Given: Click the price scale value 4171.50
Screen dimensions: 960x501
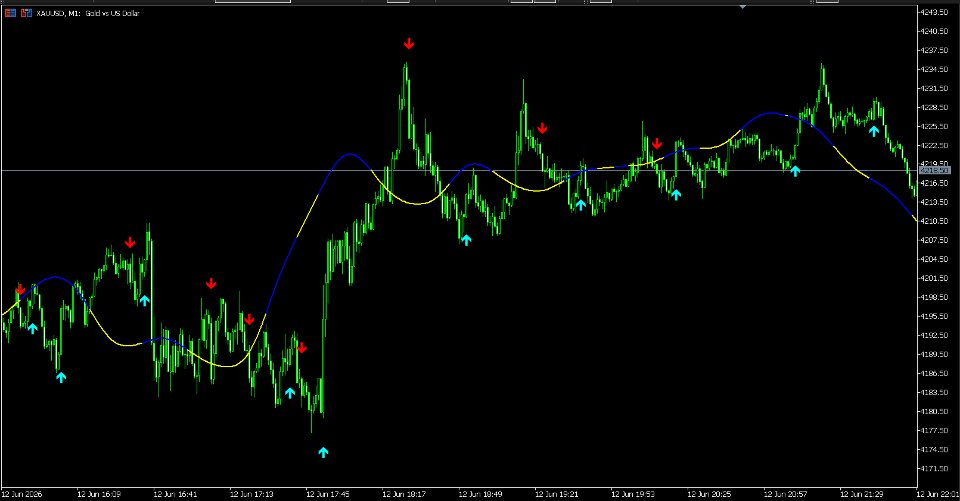Looking at the screenshot, I should (935, 469).
